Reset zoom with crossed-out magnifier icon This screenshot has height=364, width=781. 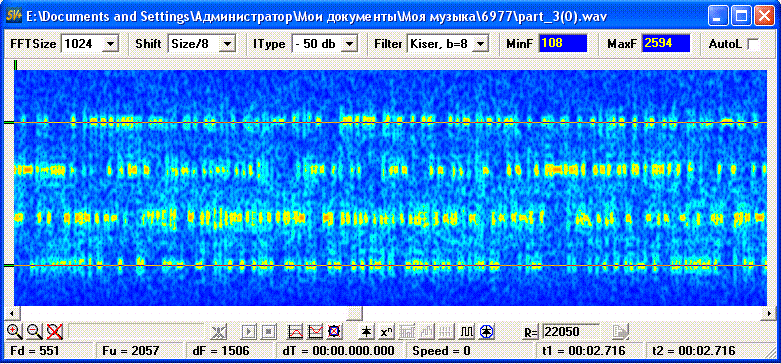53,330
